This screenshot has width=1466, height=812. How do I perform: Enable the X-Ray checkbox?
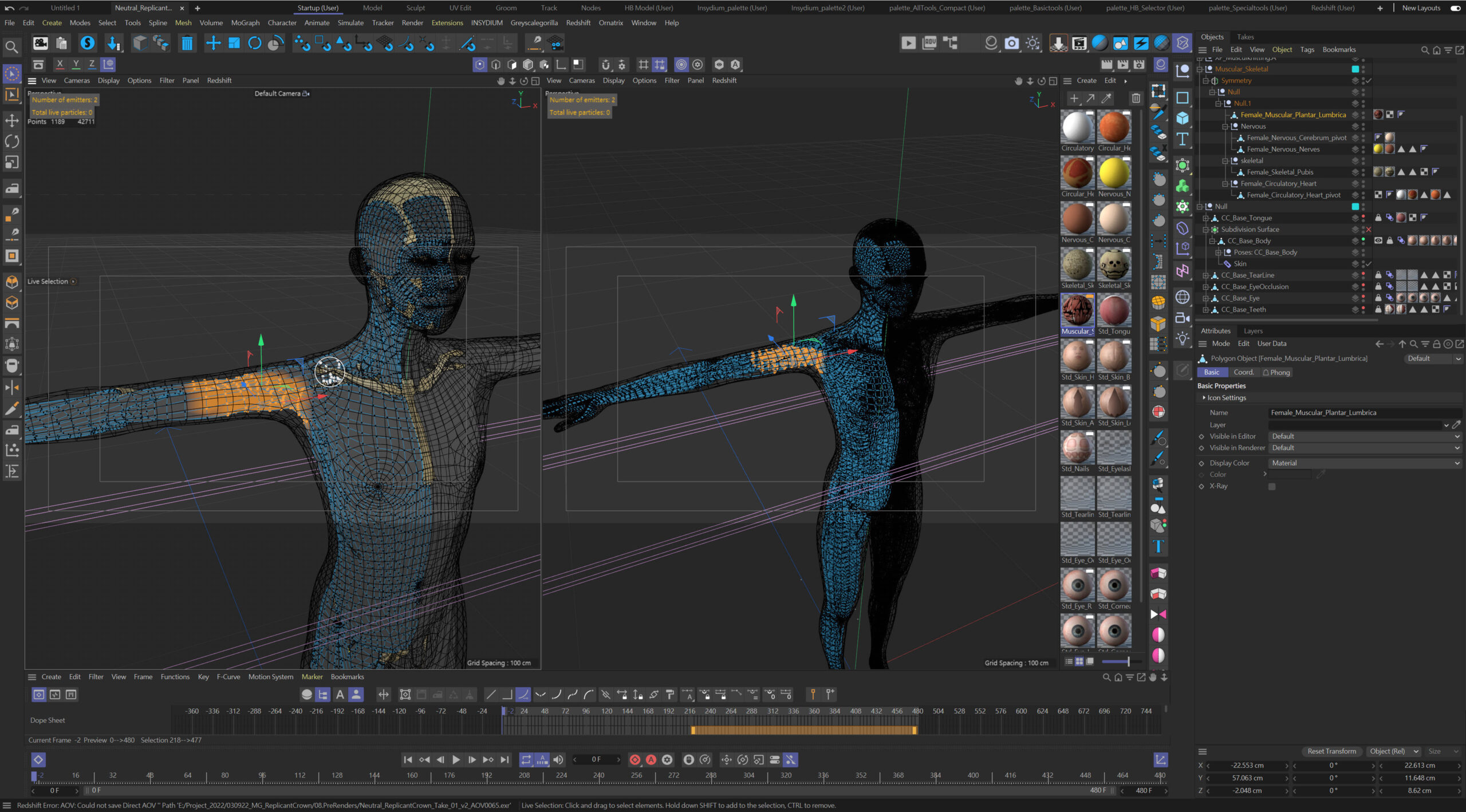pos(1272,487)
